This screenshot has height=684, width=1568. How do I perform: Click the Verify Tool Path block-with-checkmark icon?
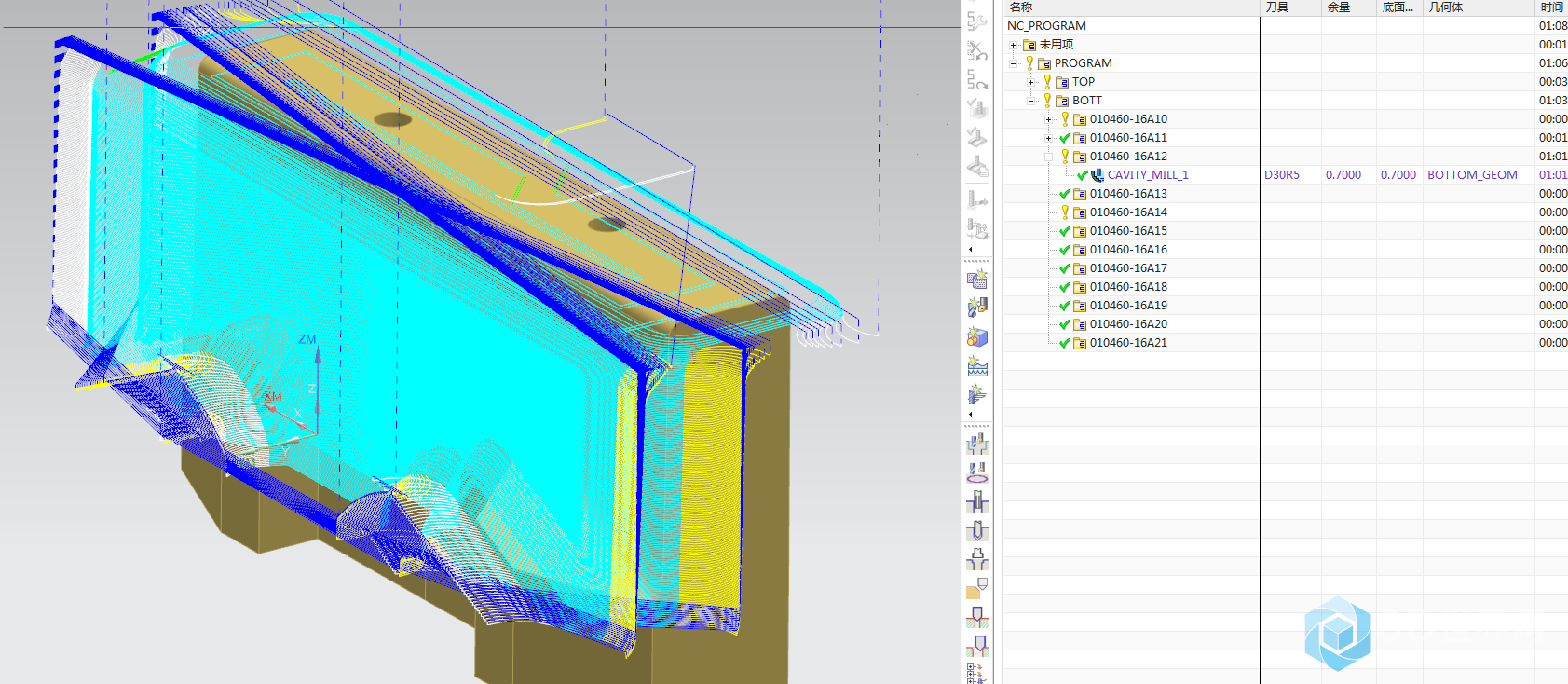point(976,108)
